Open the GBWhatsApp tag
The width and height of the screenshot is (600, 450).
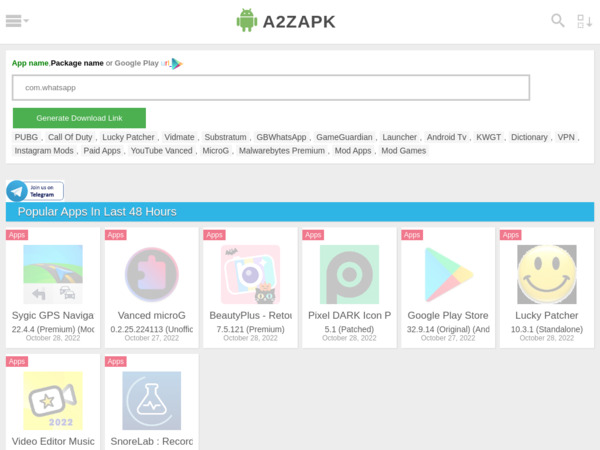coord(281,137)
